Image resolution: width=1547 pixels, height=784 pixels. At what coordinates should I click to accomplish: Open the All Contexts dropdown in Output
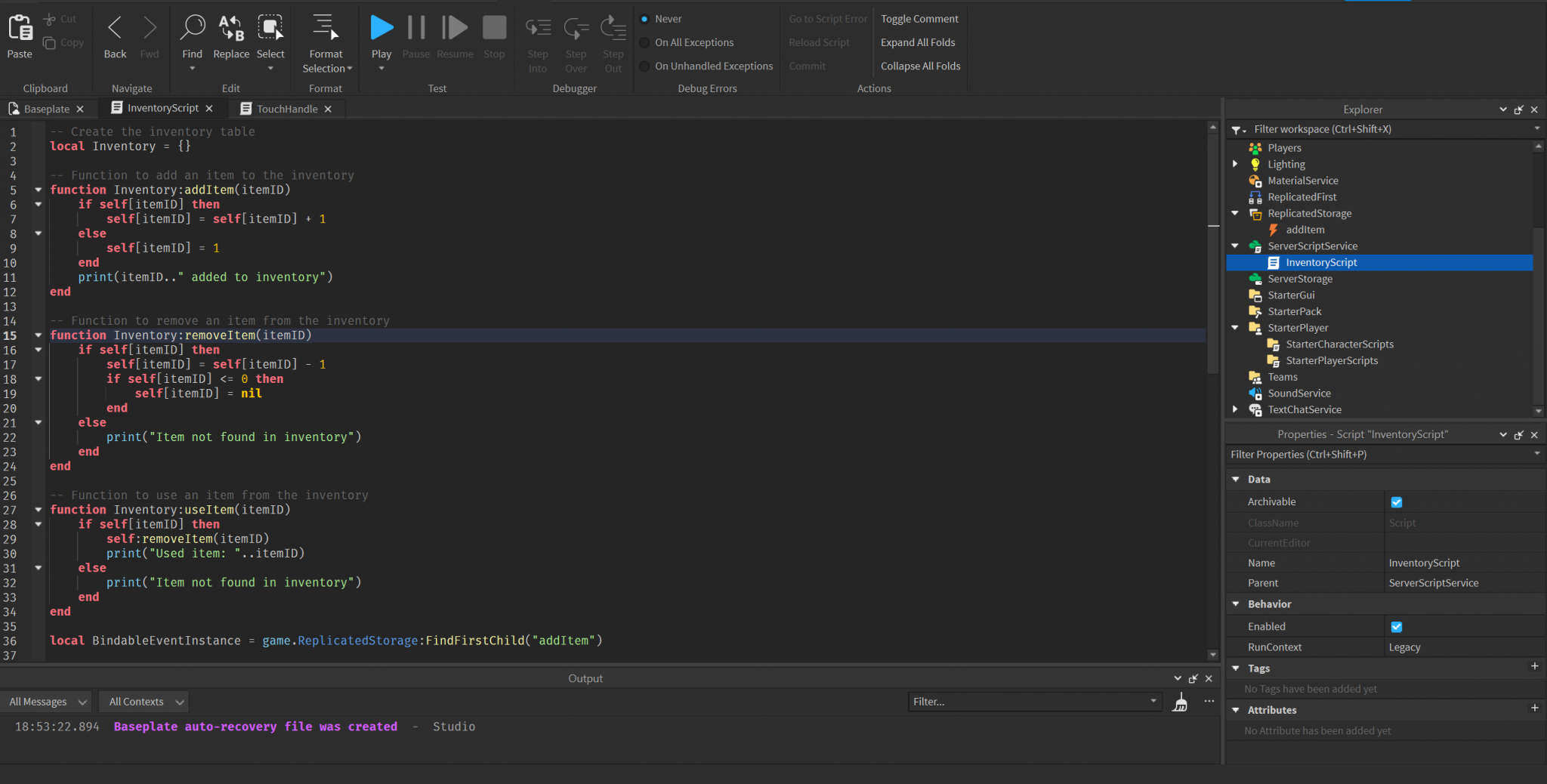click(144, 701)
